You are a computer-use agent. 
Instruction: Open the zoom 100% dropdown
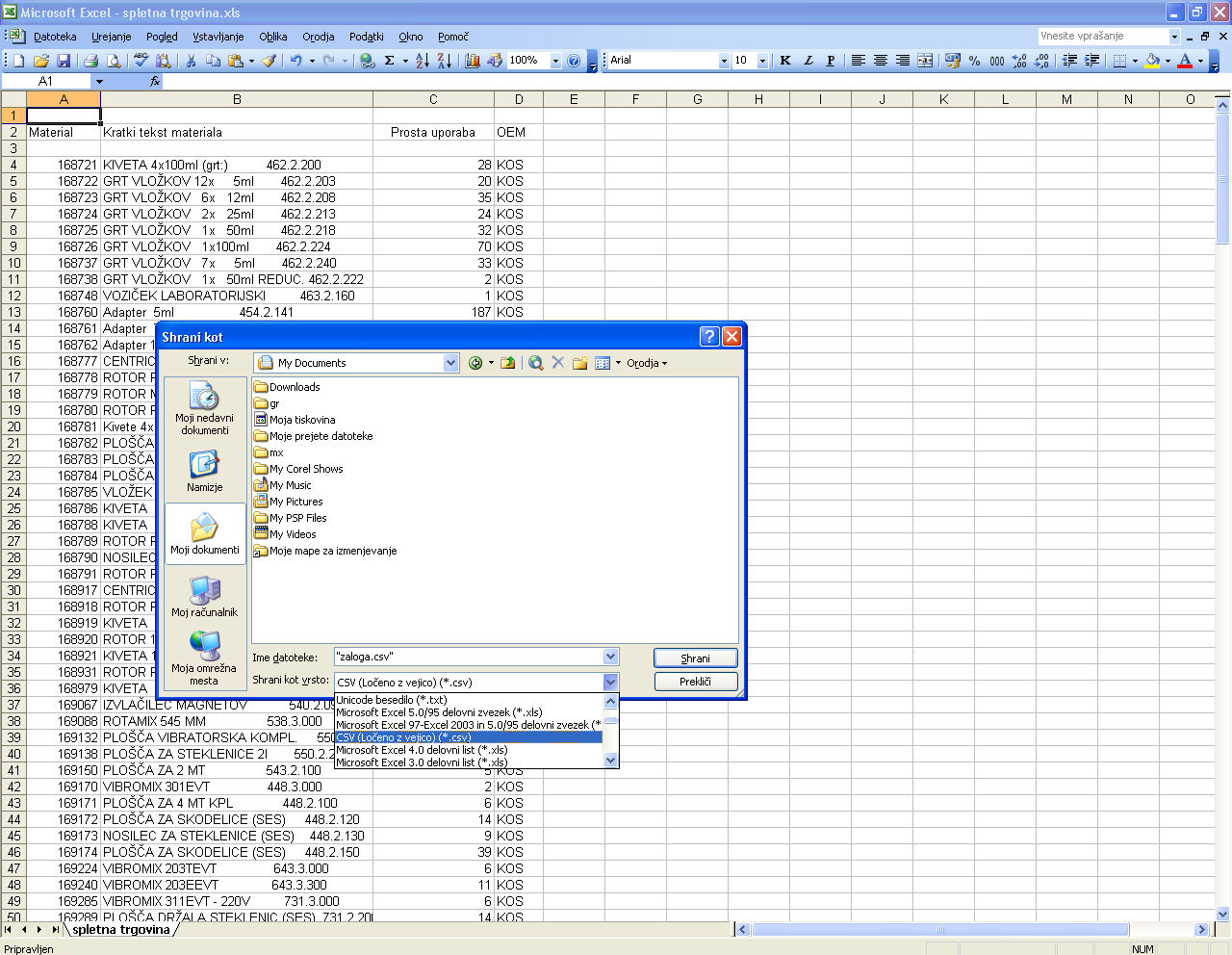[x=555, y=61]
